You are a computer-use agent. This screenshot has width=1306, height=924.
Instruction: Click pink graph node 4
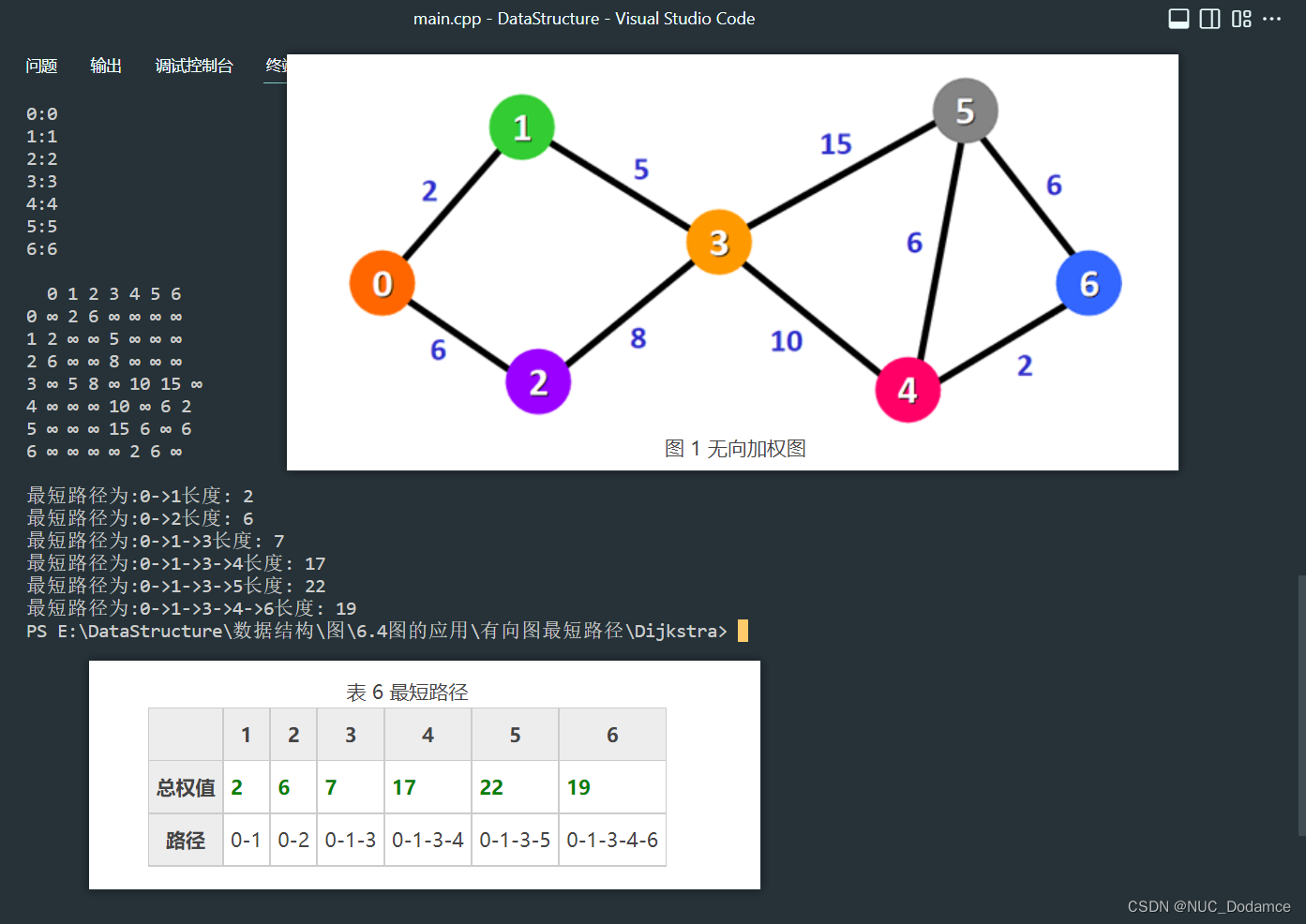(x=908, y=390)
